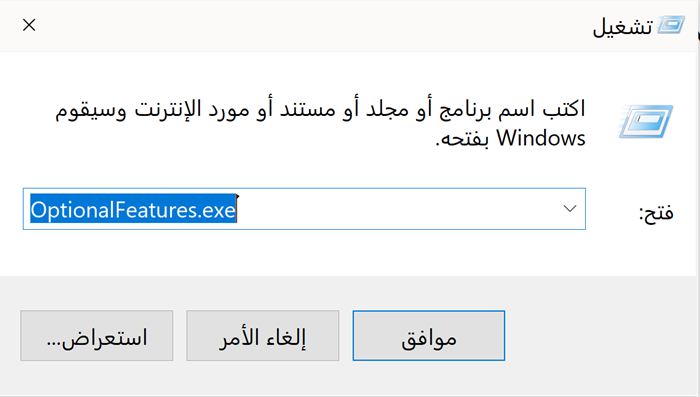Close the تشغيل dialog with the X

tap(29, 25)
